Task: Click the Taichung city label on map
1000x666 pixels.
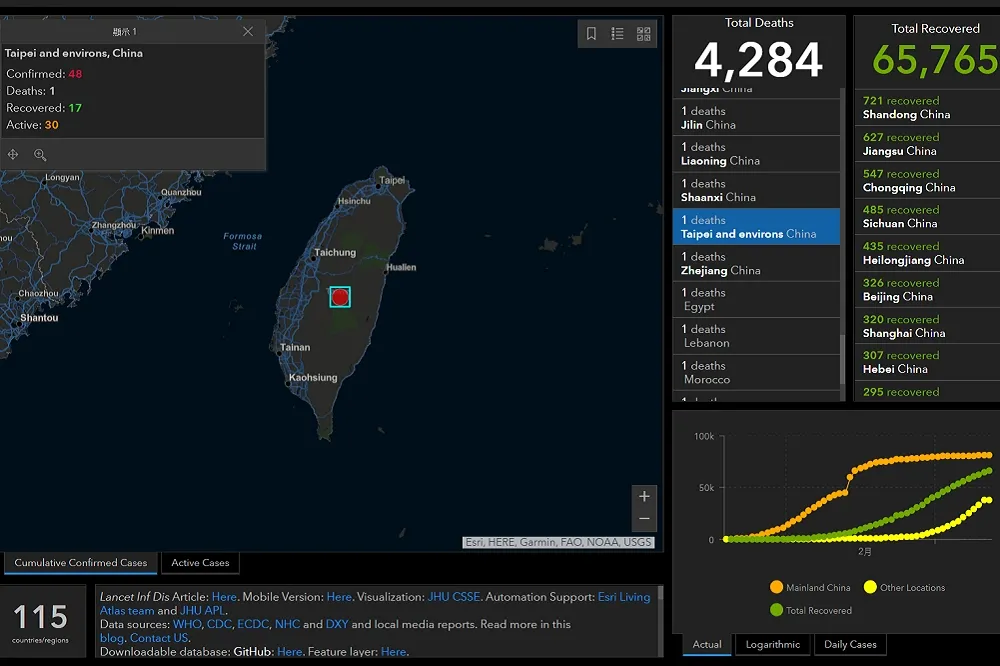Action: tap(335, 253)
